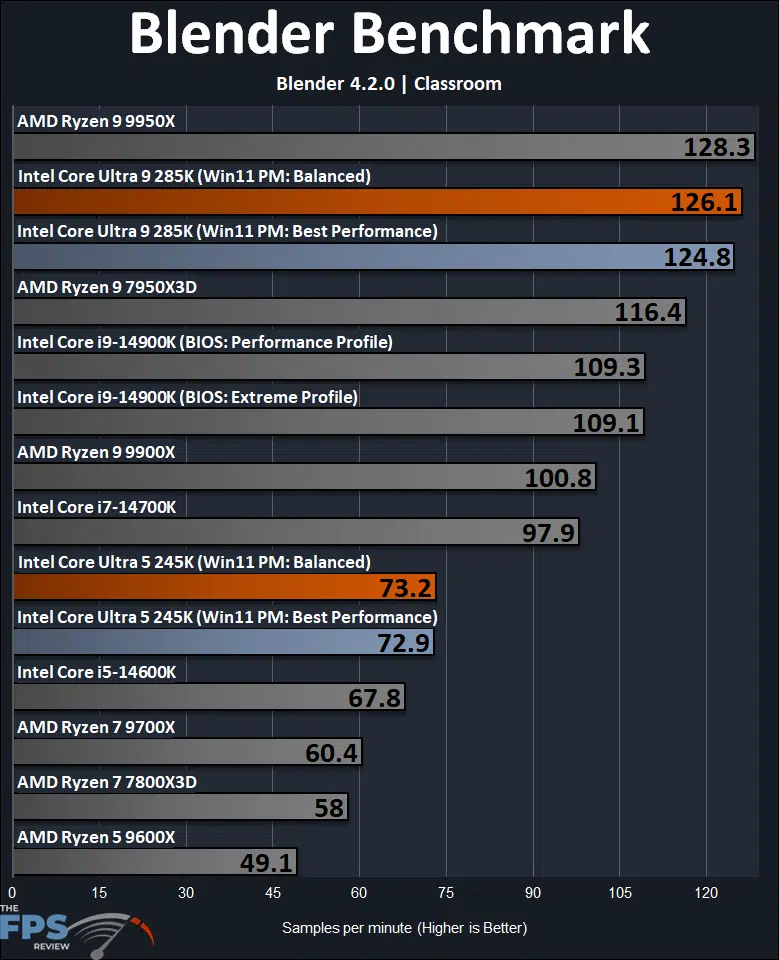Click the 109.1 bar value
The width and height of the screenshot is (779, 960).
606,422
